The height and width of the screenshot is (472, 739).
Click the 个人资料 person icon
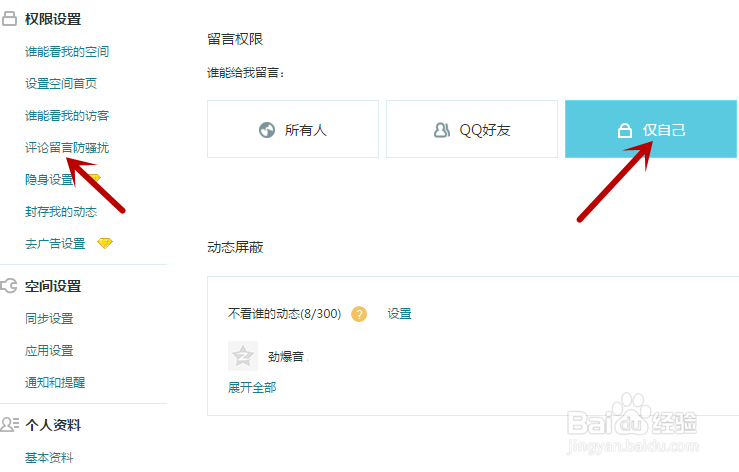9,425
